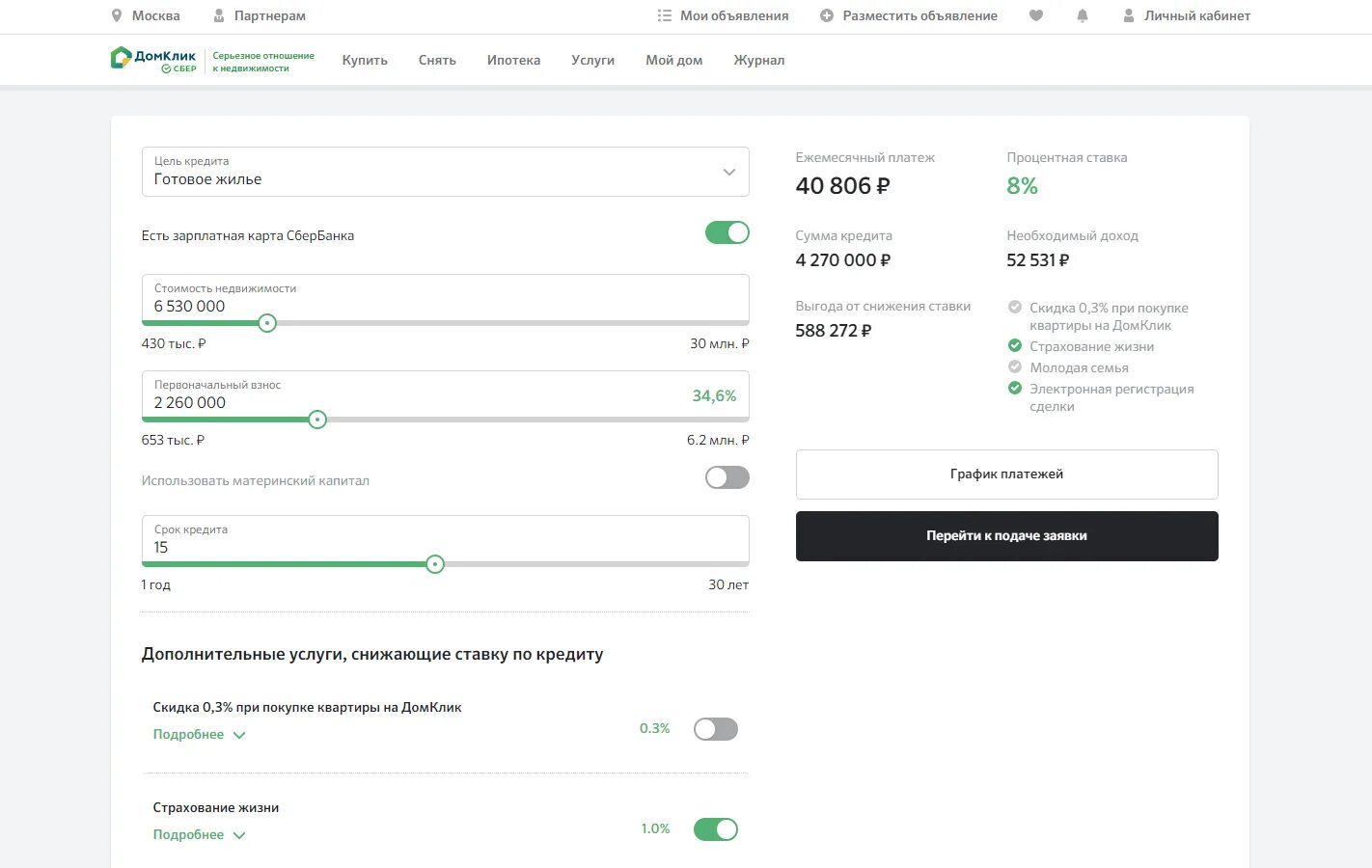Enable Использовать материнский капитал switch
Viewport: 1372px width, 868px height.
pos(727,477)
